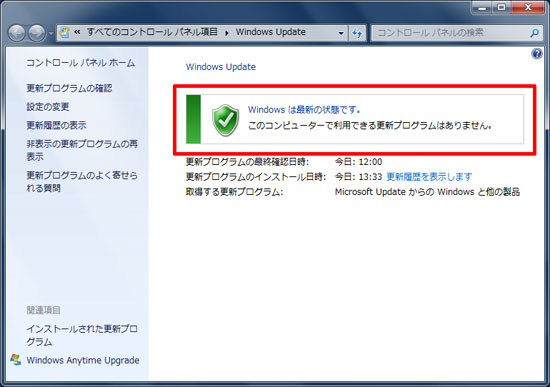Image resolution: width=550 pixels, height=387 pixels.
Task: Open コントロール パネル ホーム link
Action: coord(81,63)
